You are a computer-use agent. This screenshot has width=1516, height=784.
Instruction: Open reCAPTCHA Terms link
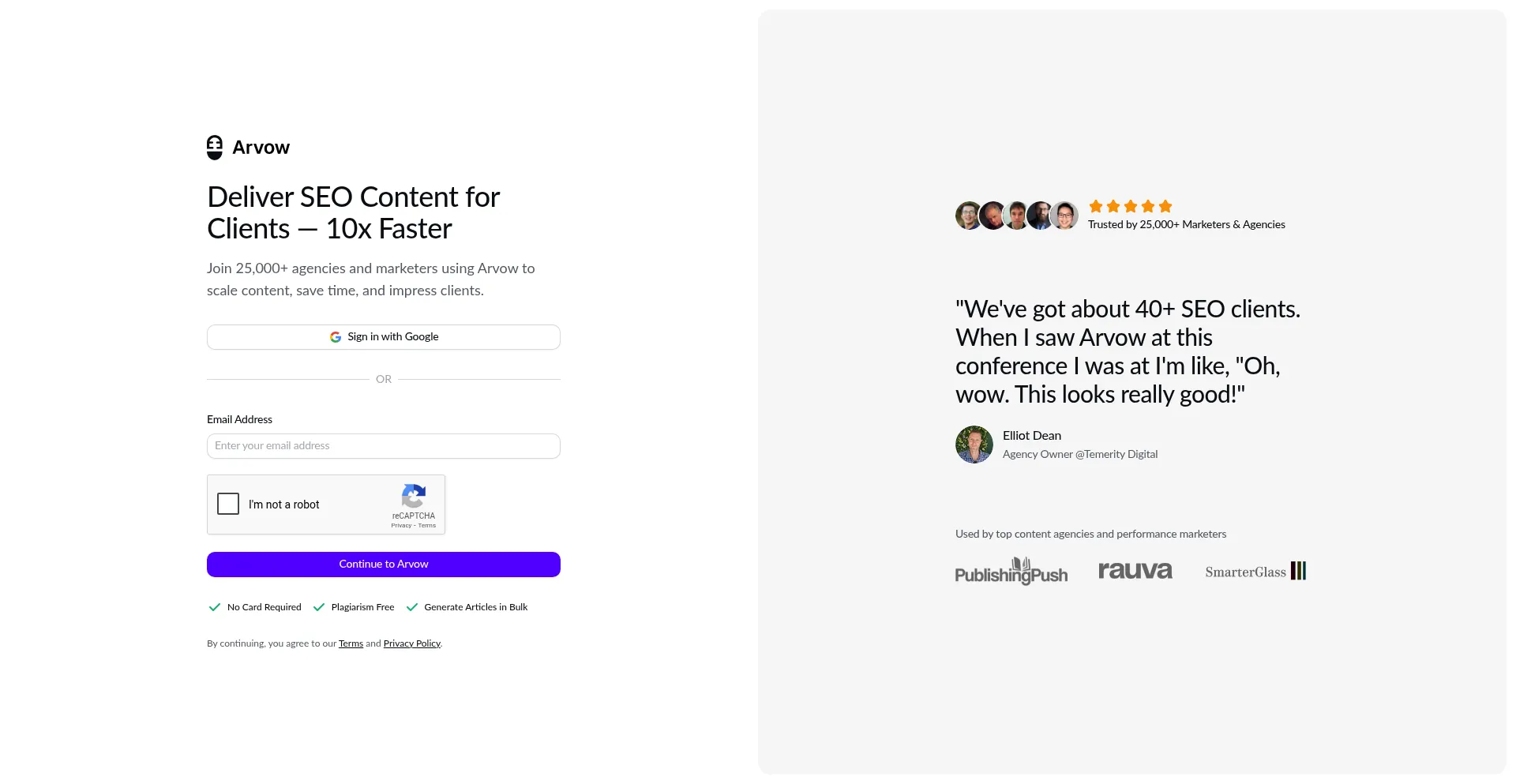(427, 526)
